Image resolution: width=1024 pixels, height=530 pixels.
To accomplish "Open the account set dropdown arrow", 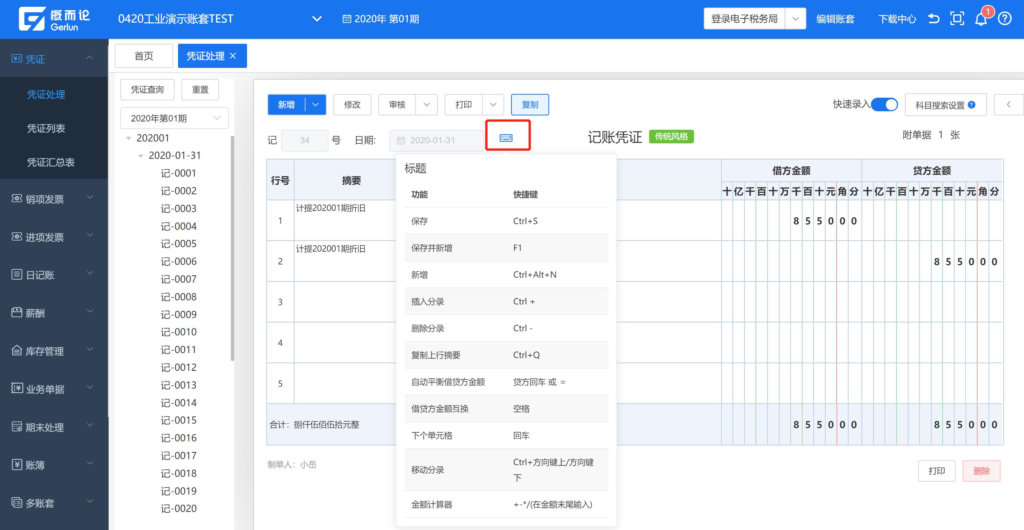I will click(x=317, y=19).
